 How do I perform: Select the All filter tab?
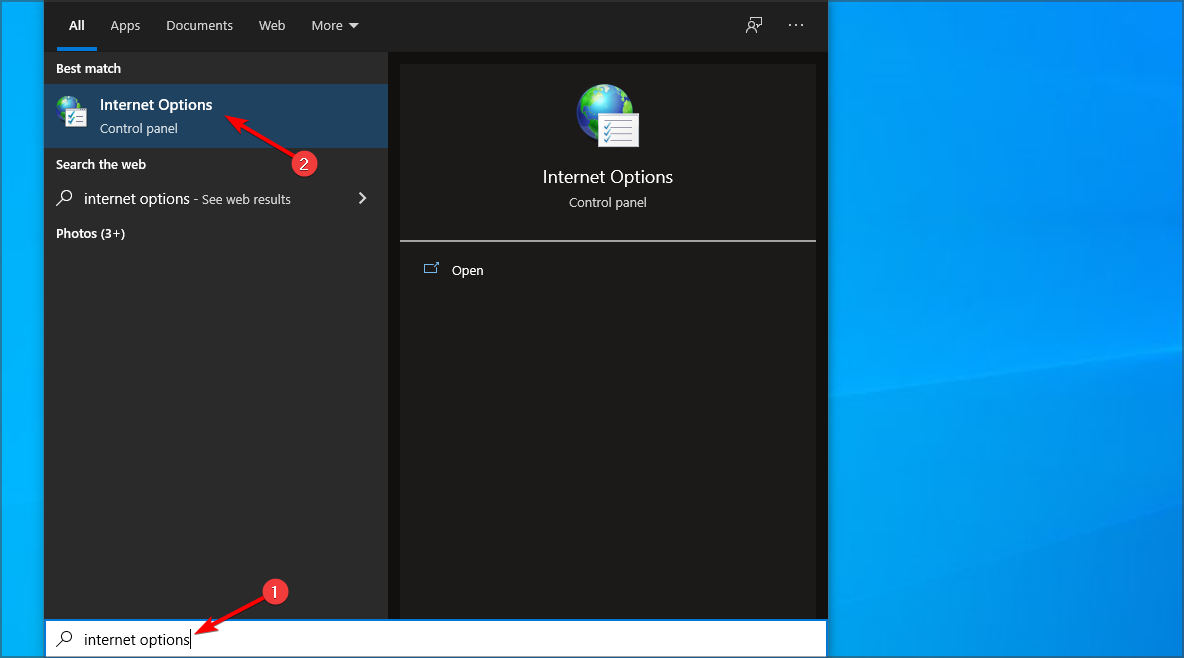(x=76, y=25)
